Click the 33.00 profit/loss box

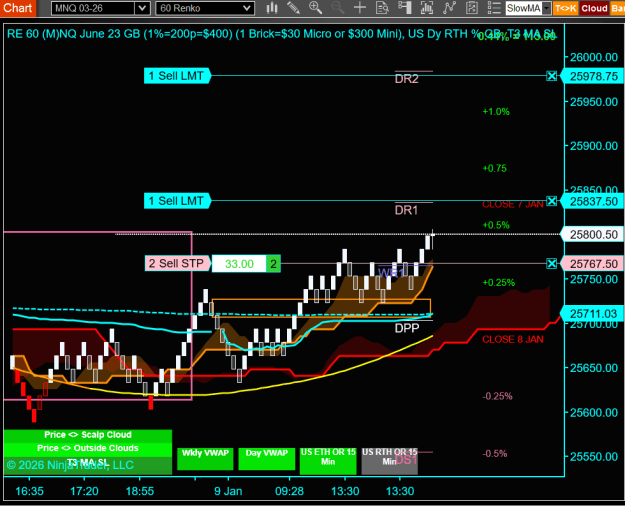[239, 264]
